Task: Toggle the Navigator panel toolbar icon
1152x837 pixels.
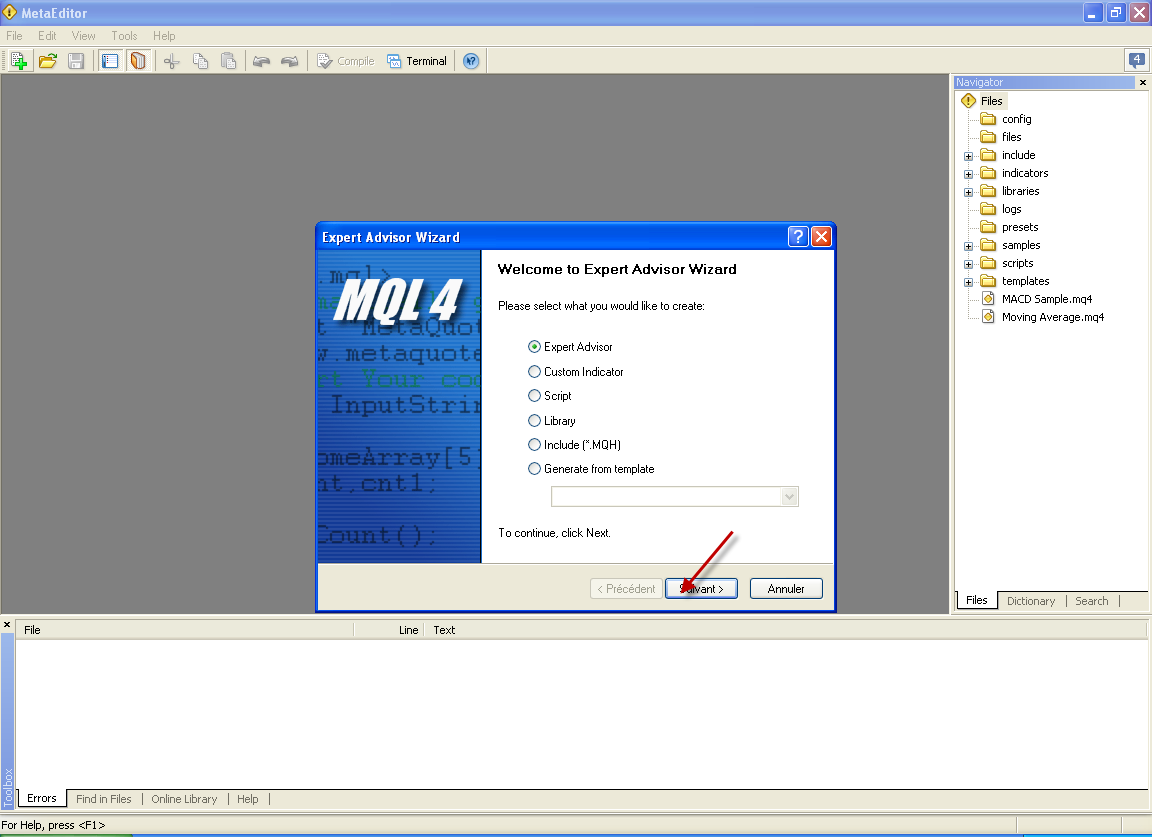Action: point(110,61)
